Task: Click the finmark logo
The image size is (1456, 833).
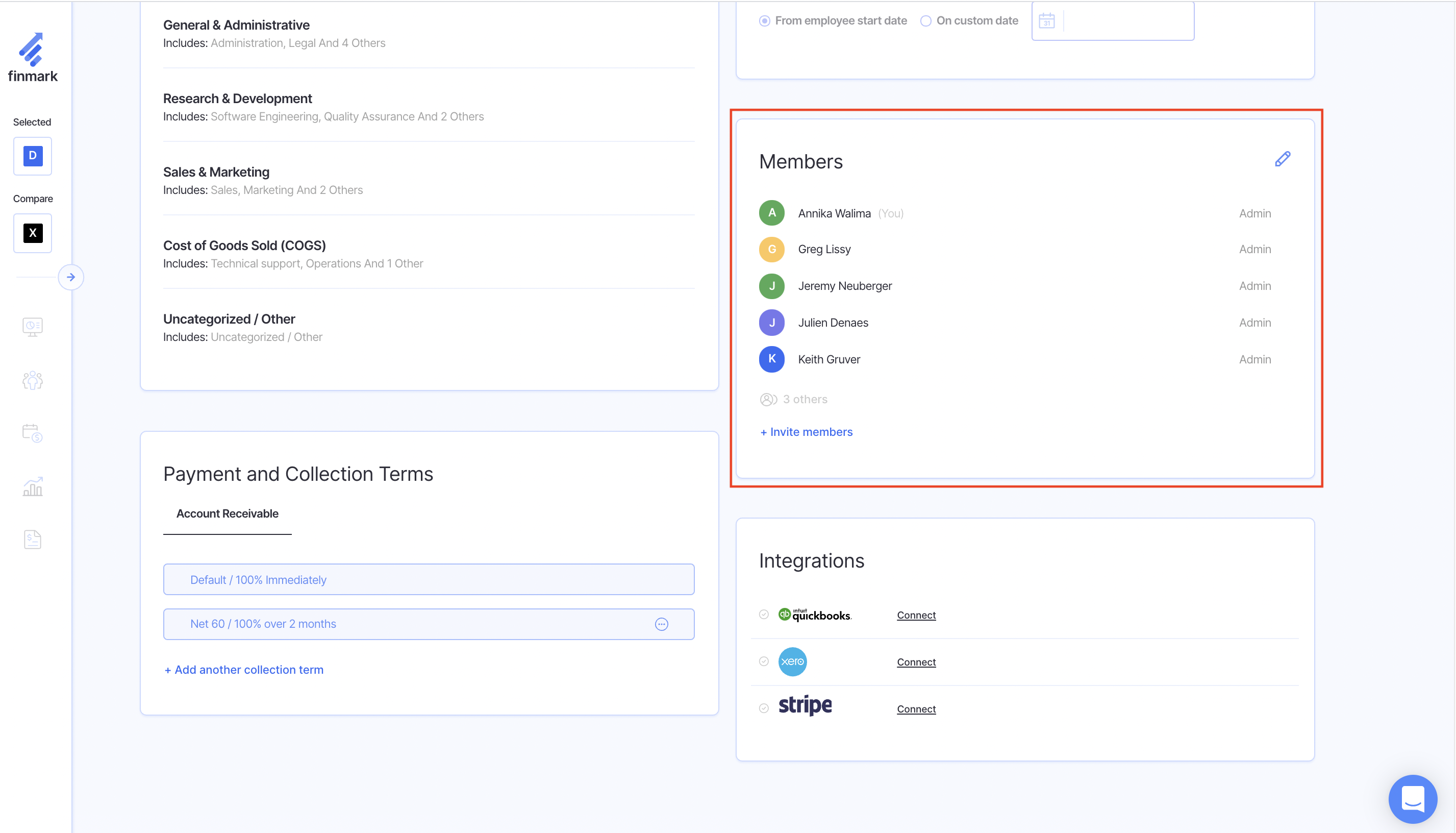Action: pyautogui.click(x=33, y=57)
